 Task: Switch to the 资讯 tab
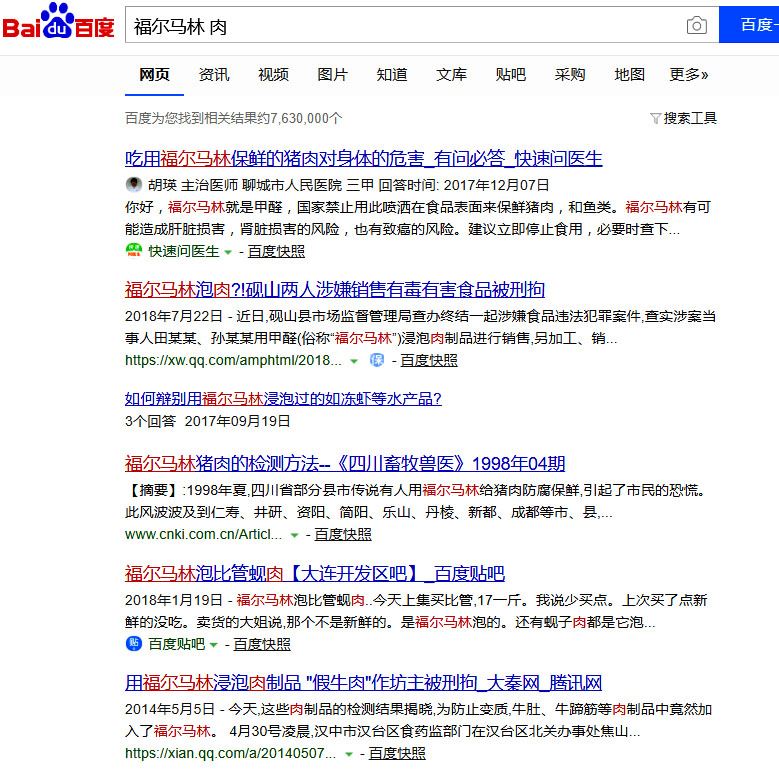tap(214, 75)
